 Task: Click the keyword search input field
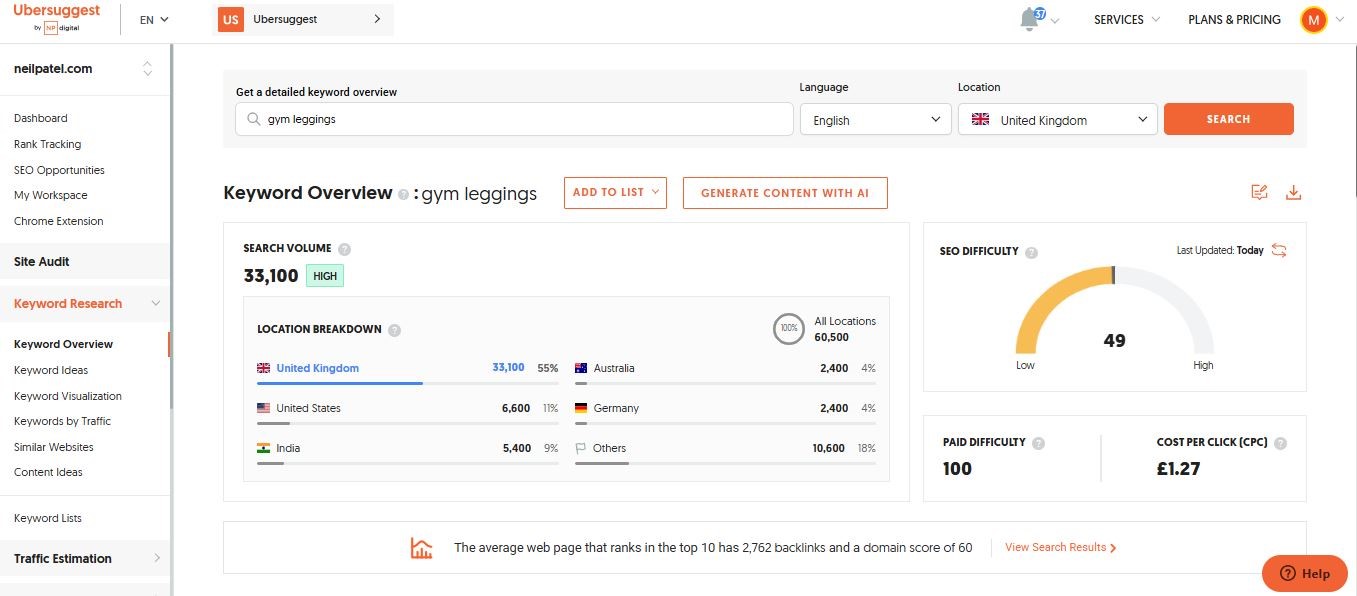coord(514,119)
